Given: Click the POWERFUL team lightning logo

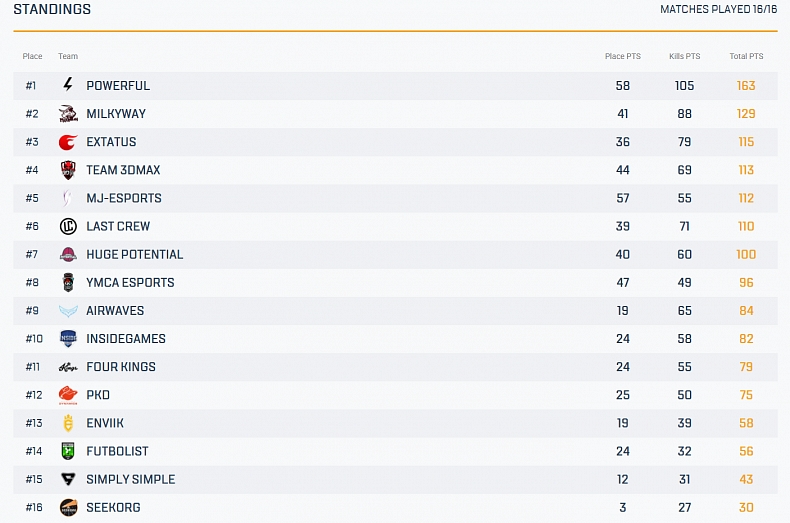Looking at the screenshot, I should pos(68,85).
